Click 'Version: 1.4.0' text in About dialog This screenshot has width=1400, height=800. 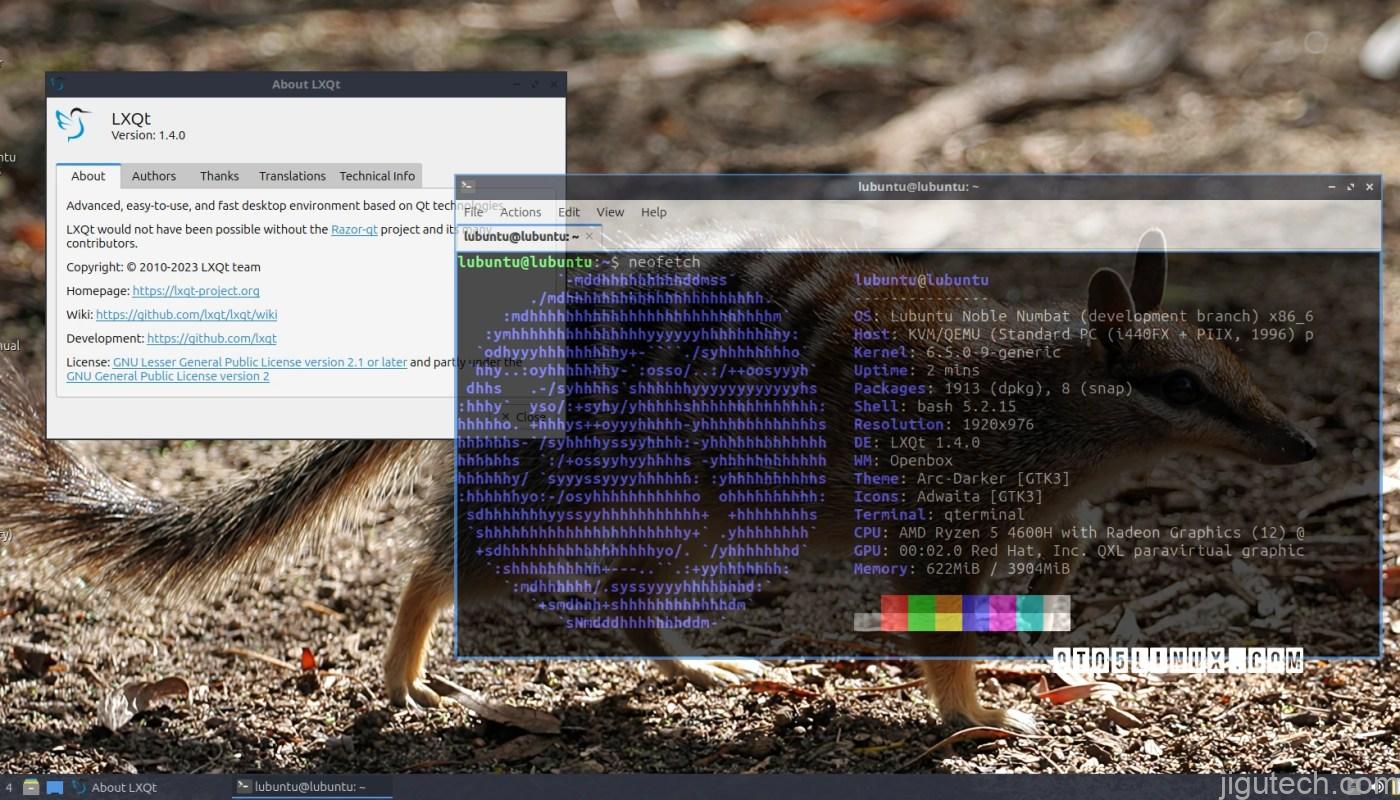(148, 135)
